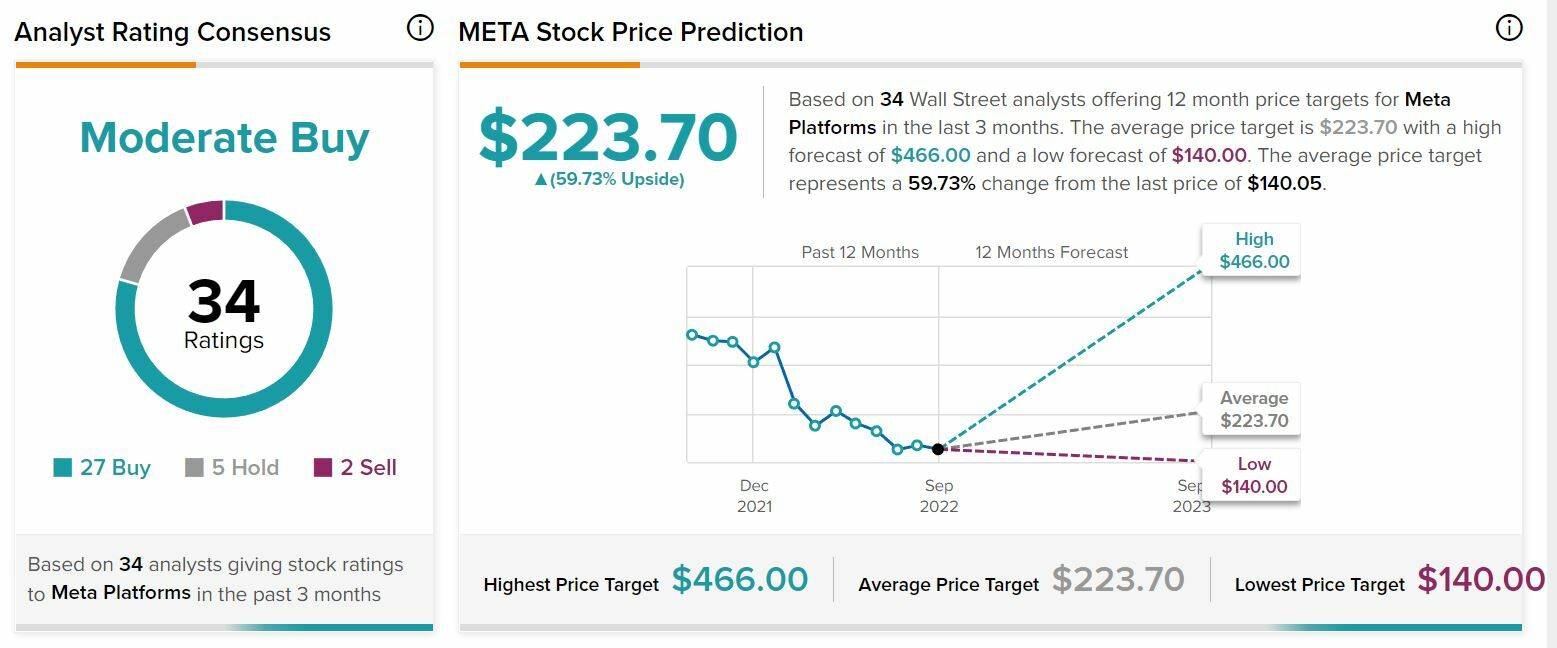The height and width of the screenshot is (648, 1557).
Task: Click the first data point on price line
Action: [x=692, y=334]
